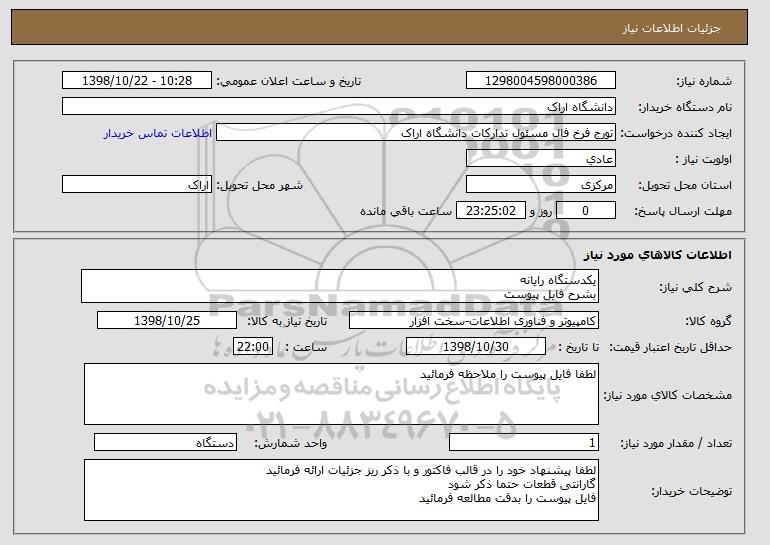
Task: Click the public announcement date field 1398/10/22 - 10:28
Action: (137, 81)
